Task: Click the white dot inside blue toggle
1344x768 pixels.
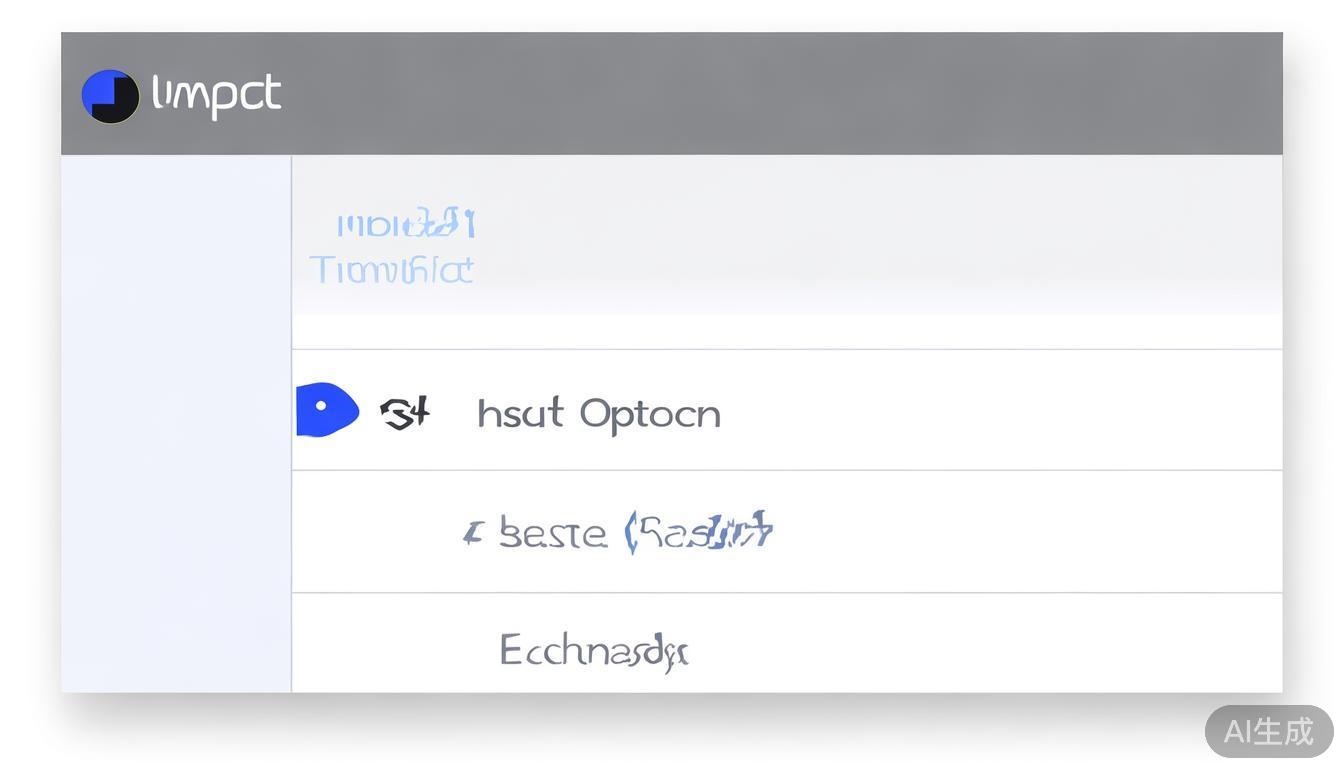Action: [321, 407]
